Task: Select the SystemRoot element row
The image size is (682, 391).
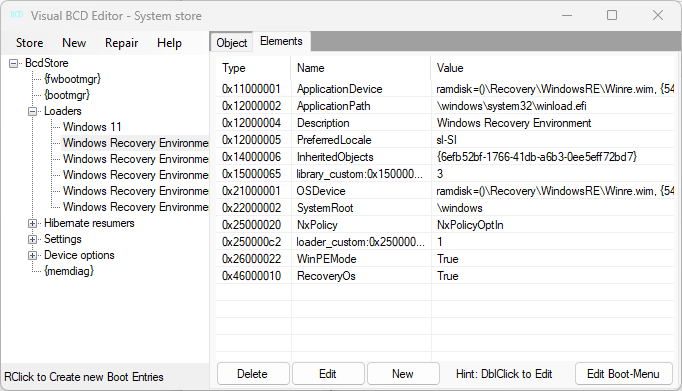Action: 445,208
